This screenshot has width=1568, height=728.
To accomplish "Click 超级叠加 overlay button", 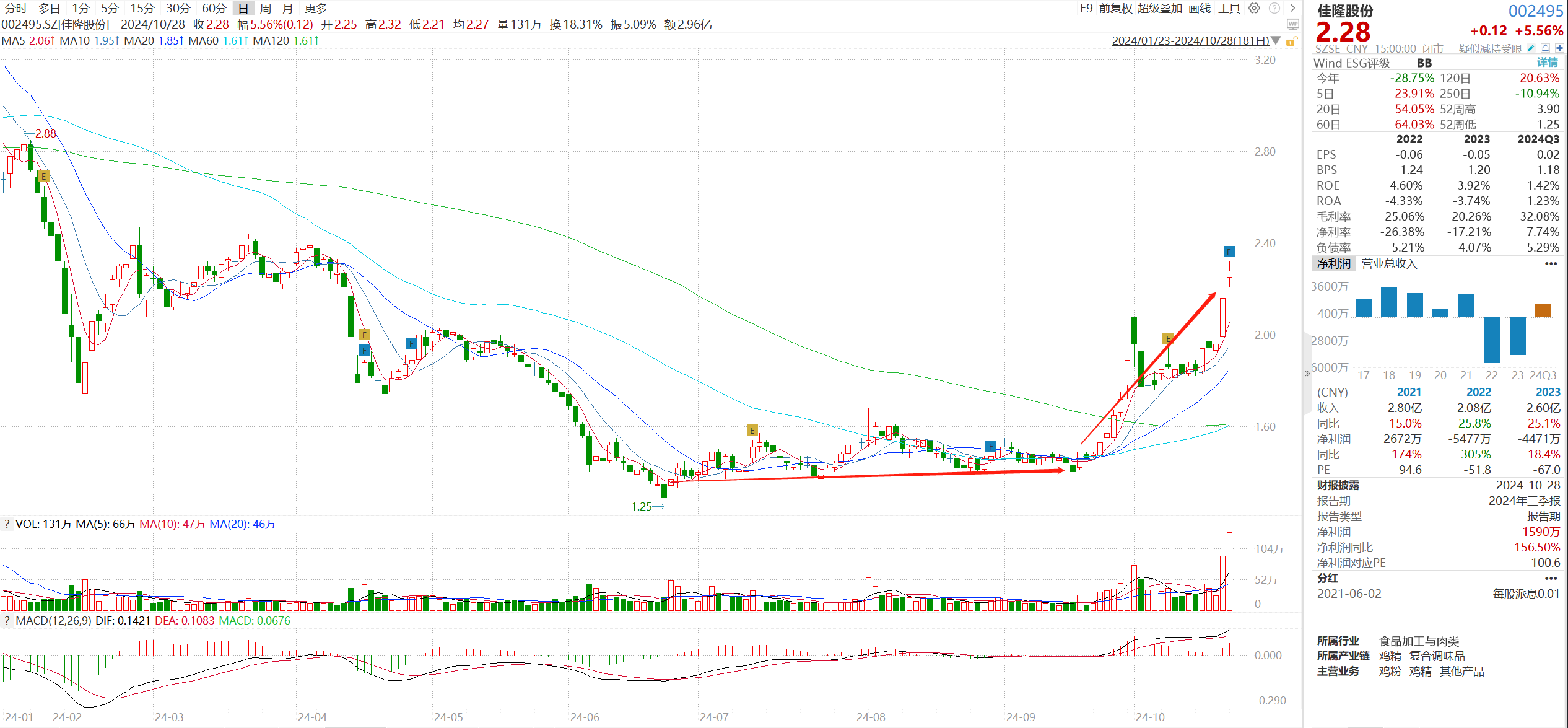I will (1159, 8).
